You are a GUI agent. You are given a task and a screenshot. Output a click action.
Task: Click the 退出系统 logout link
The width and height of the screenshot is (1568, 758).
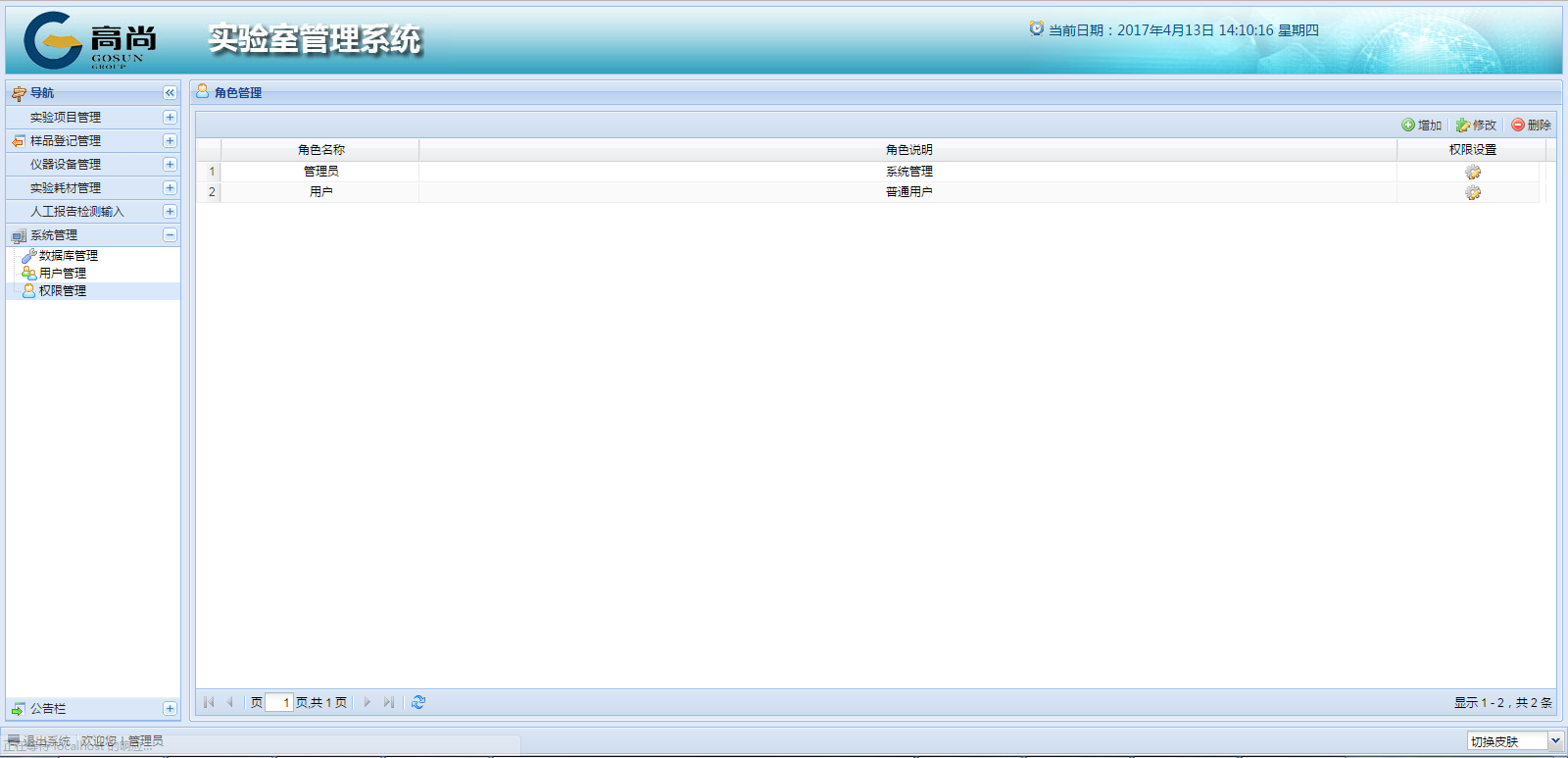click(46, 741)
